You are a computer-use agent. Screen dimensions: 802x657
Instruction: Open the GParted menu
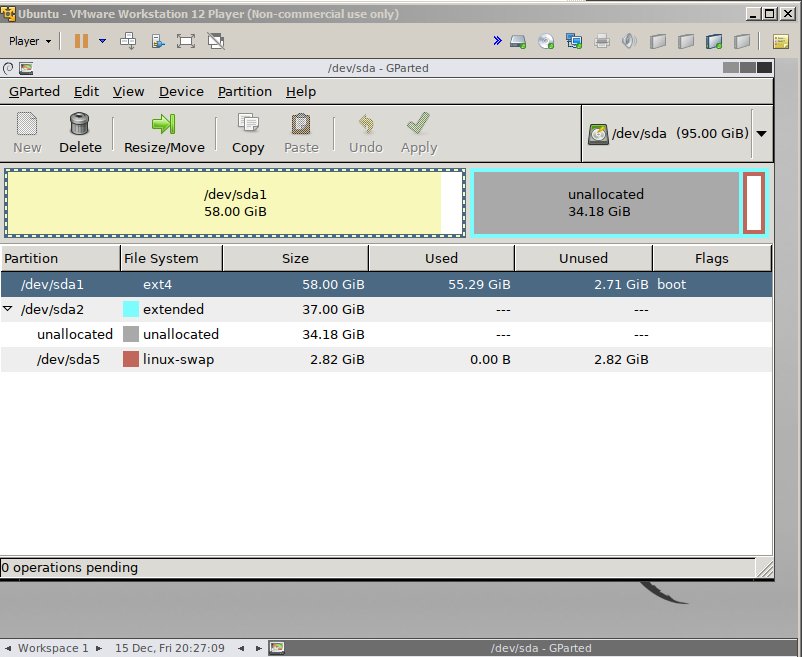(34, 92)
